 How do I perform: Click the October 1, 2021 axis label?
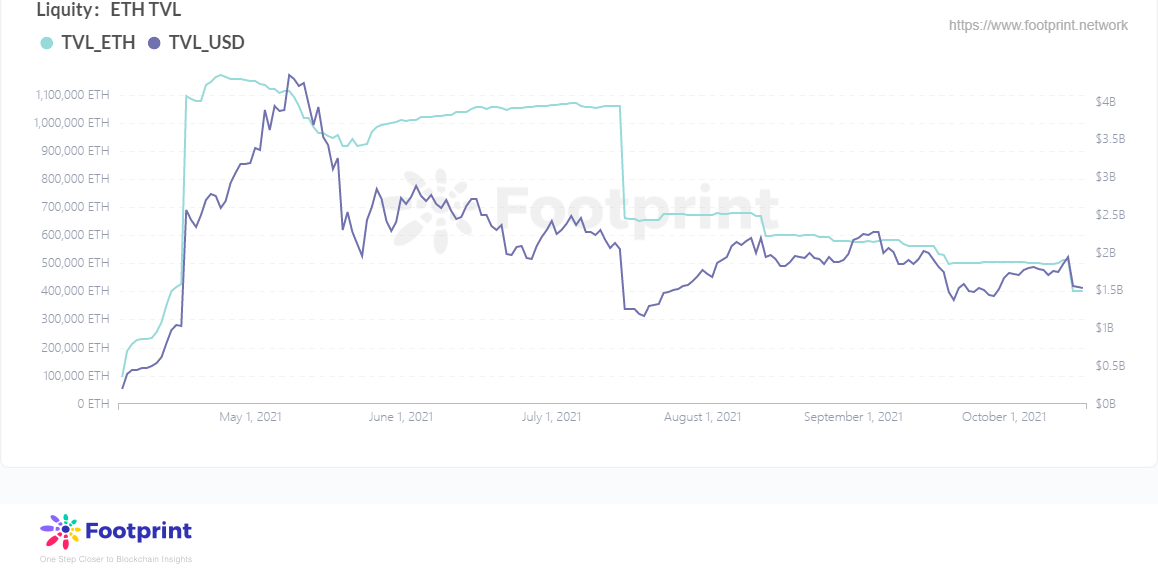click(1003, 417)
